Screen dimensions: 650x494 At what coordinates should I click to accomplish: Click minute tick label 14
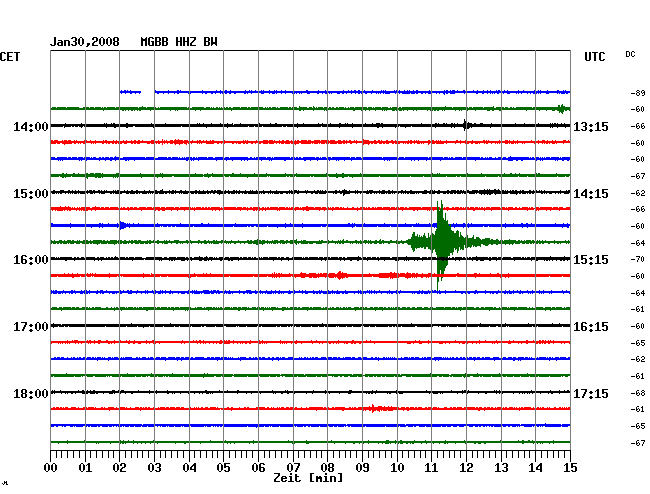coord(535,468)
